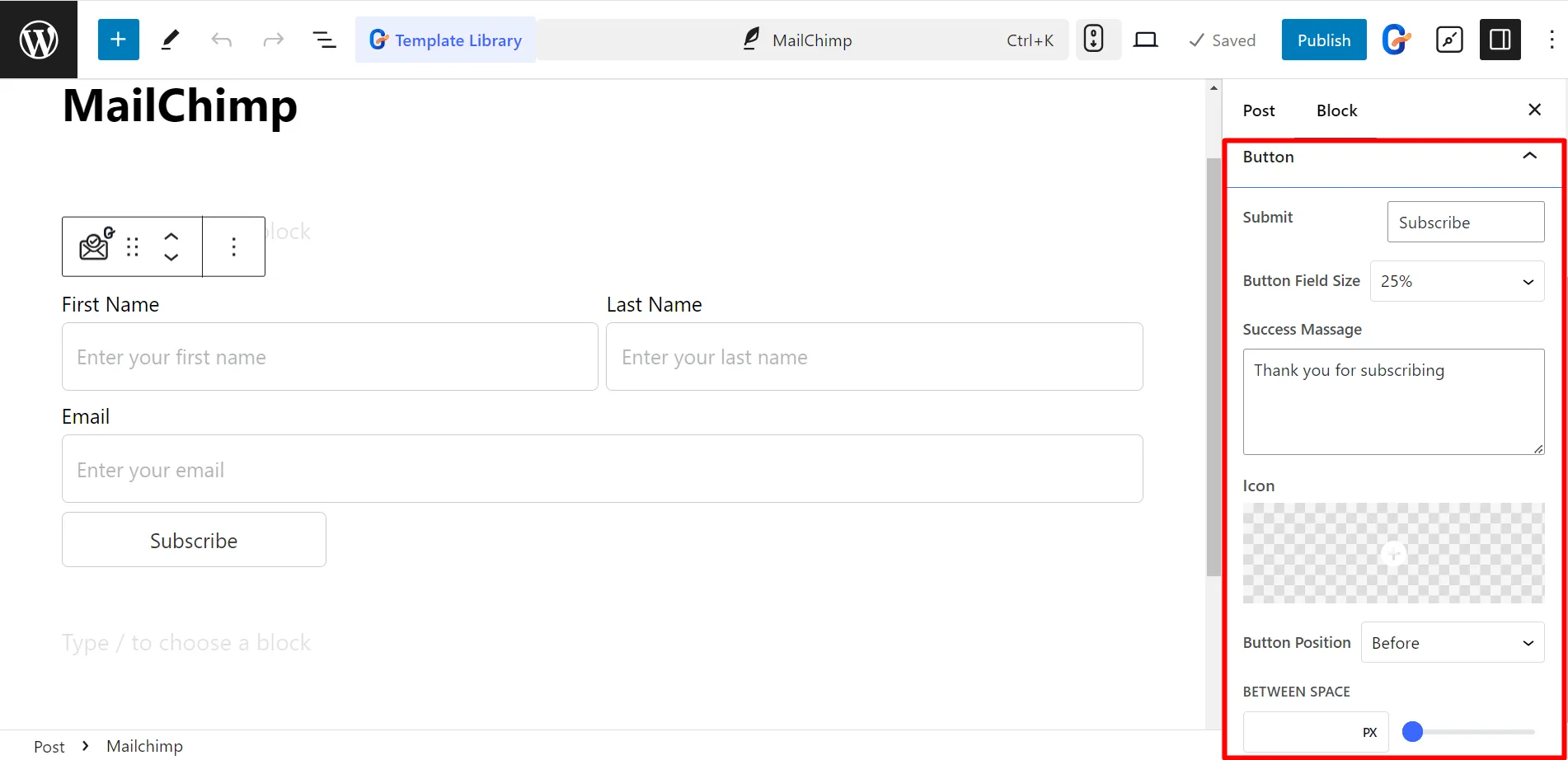Click the MailChimp block type envelope icon
This screenshot has height=760, width=1568.
[96, 246]
